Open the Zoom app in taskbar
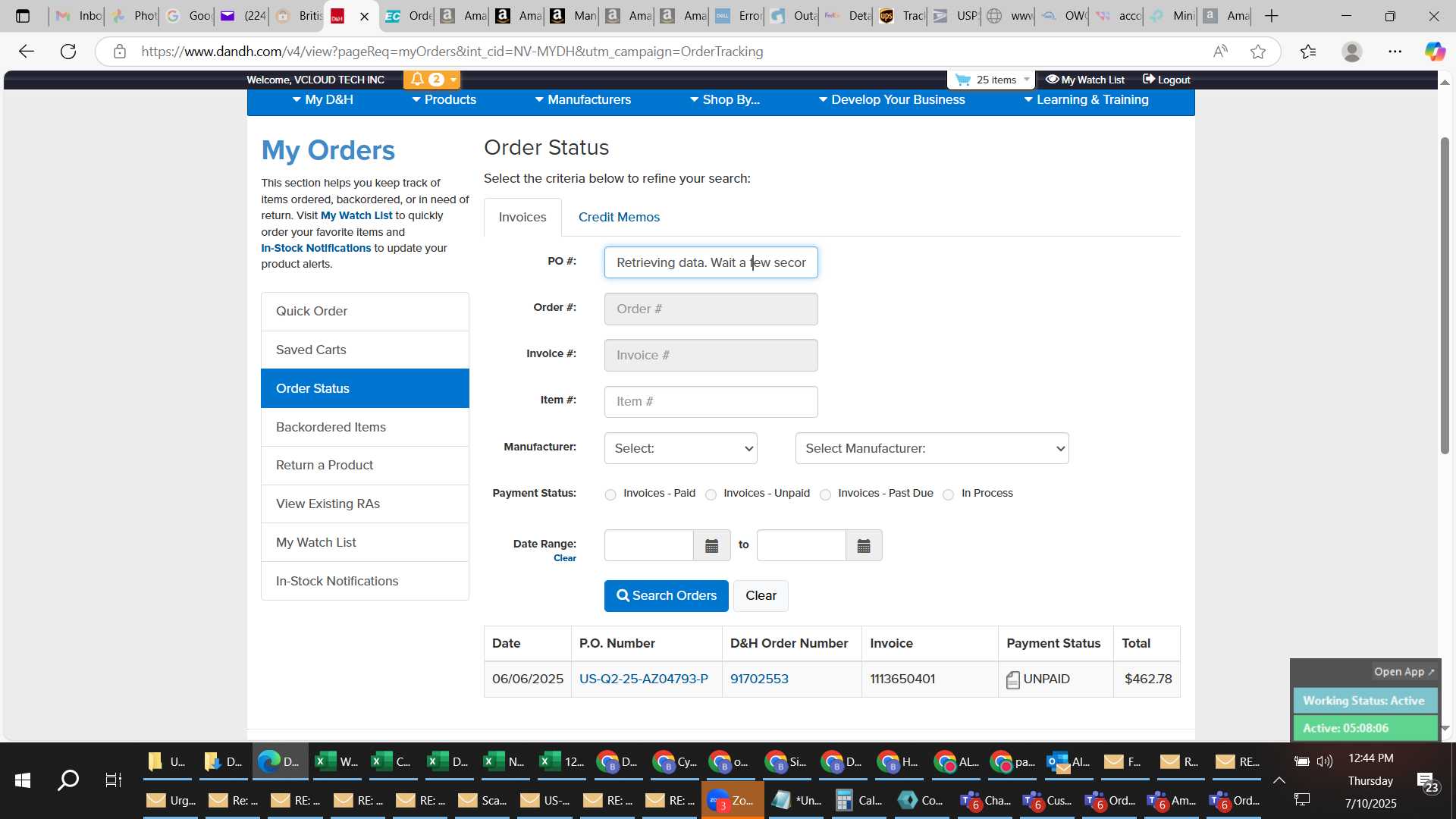 click(x=733, y=801)
